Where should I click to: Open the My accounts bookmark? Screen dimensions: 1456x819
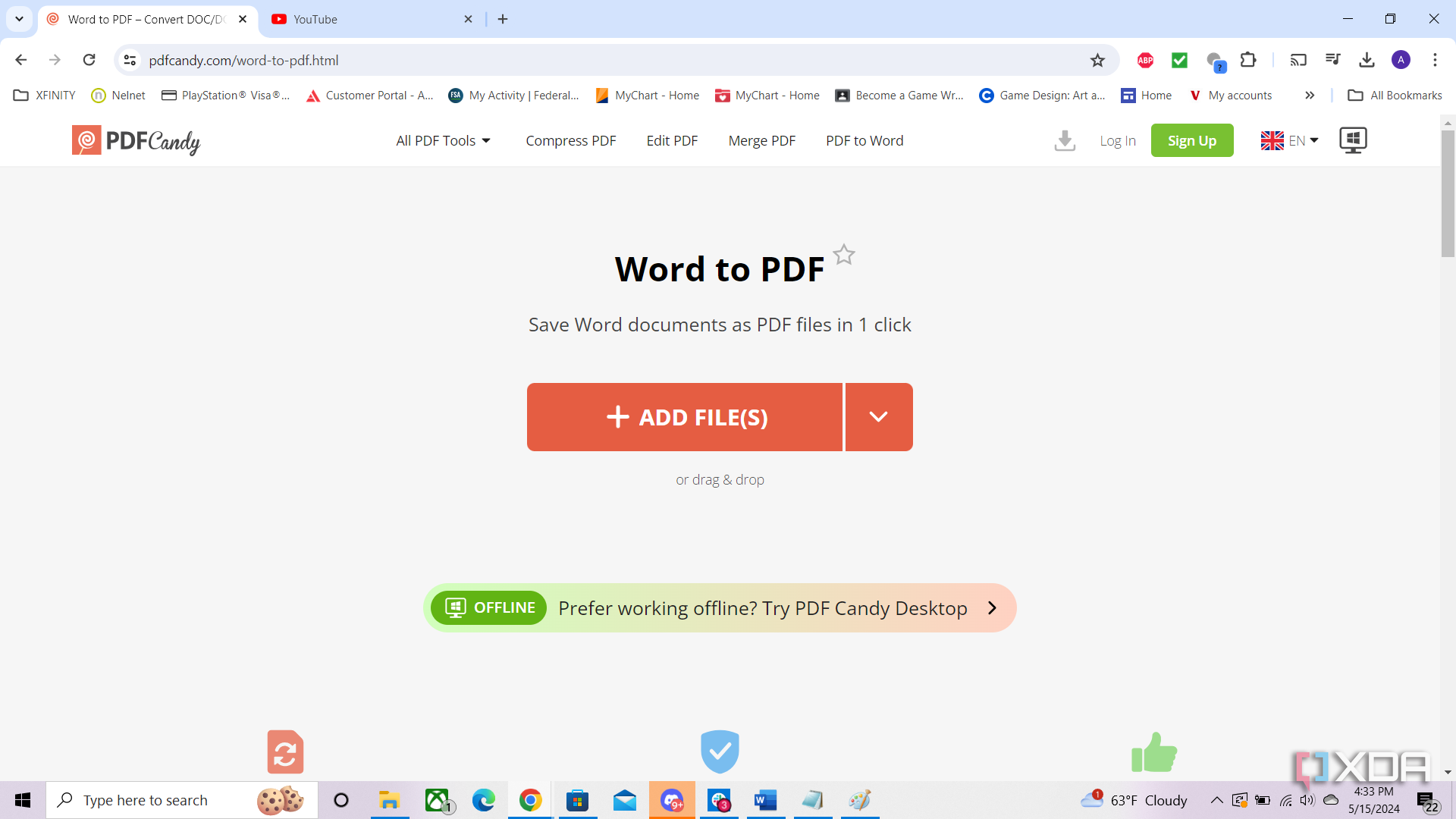tap(1230, 95)
